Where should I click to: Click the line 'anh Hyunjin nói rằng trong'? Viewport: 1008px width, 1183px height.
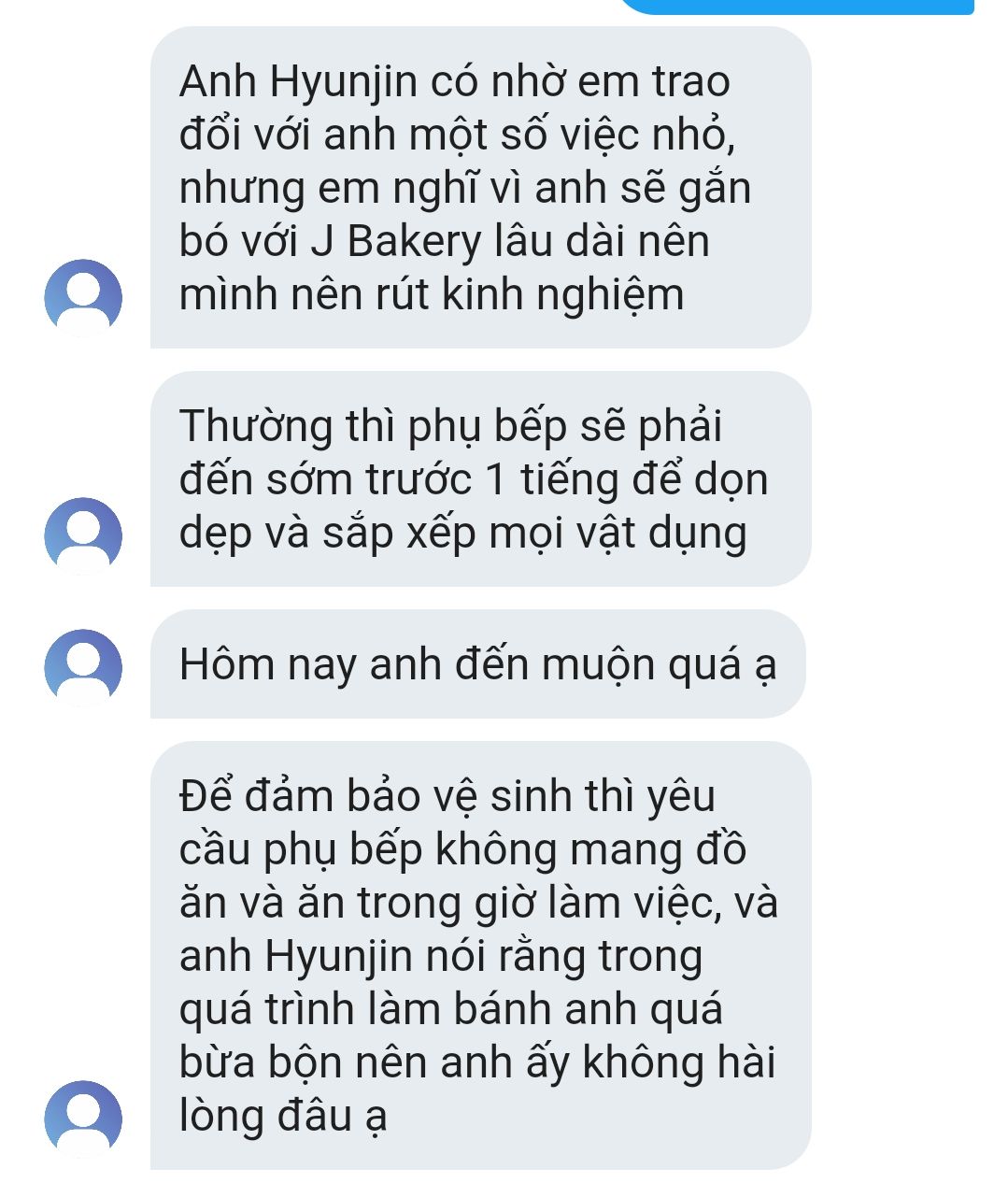[x=440, y=957]
